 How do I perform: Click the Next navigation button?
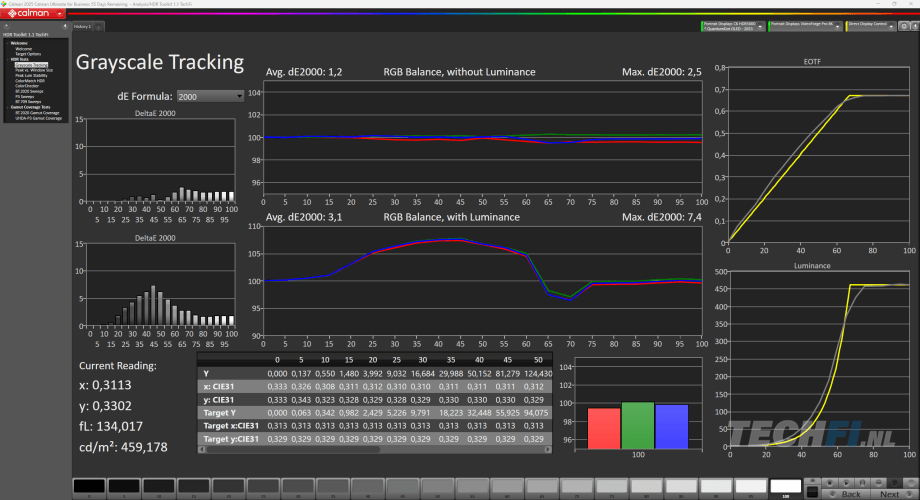(895, 494)
